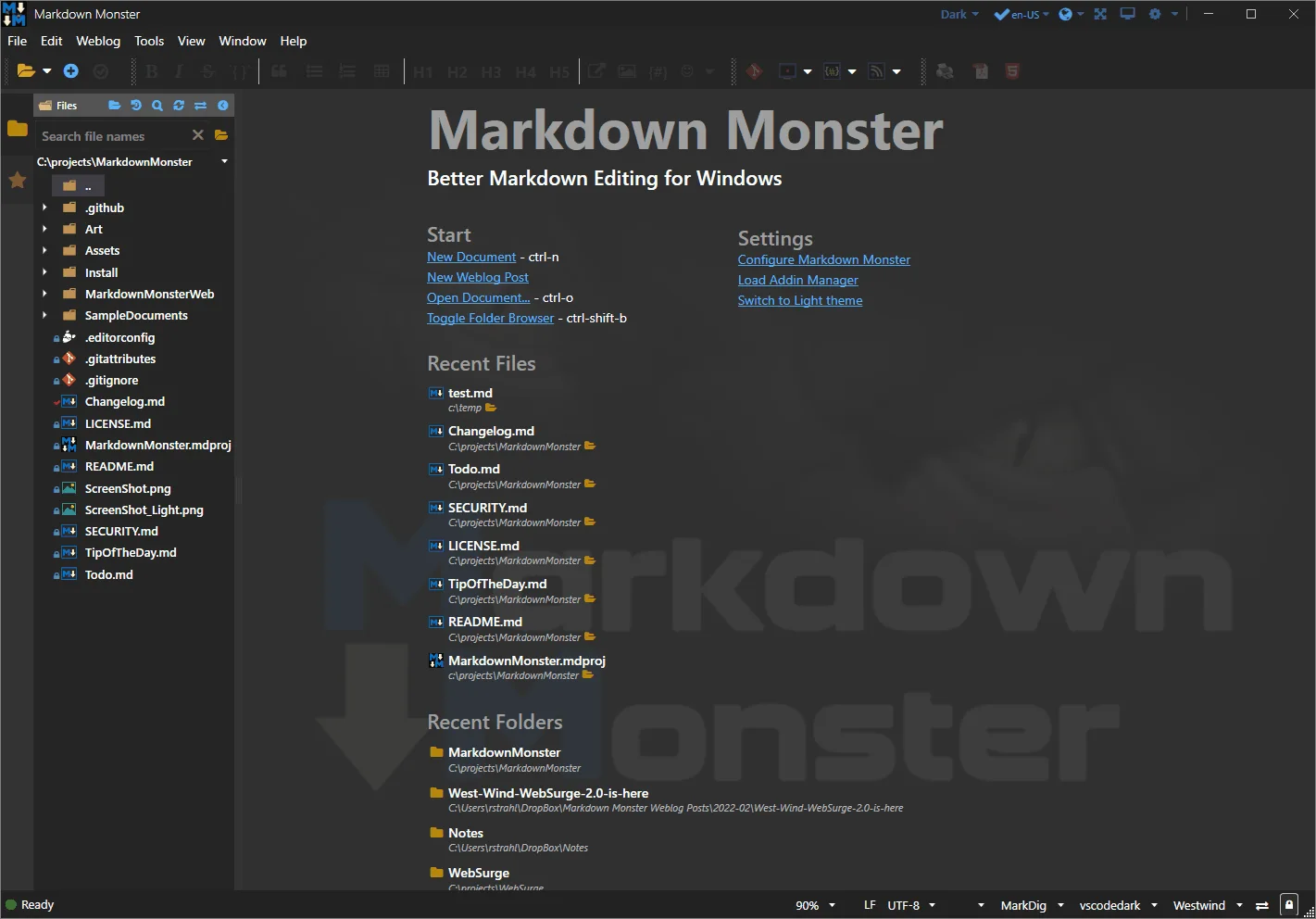Open SECURITY.md from Recent Files list

(487, 508)
